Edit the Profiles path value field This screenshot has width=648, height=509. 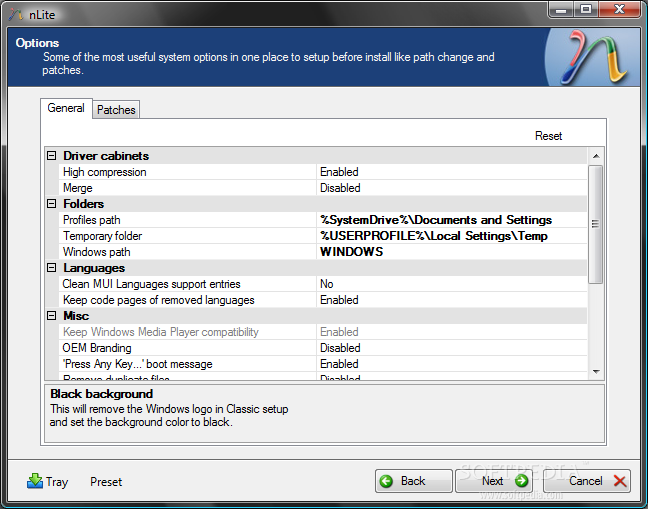tap(452, 220)
